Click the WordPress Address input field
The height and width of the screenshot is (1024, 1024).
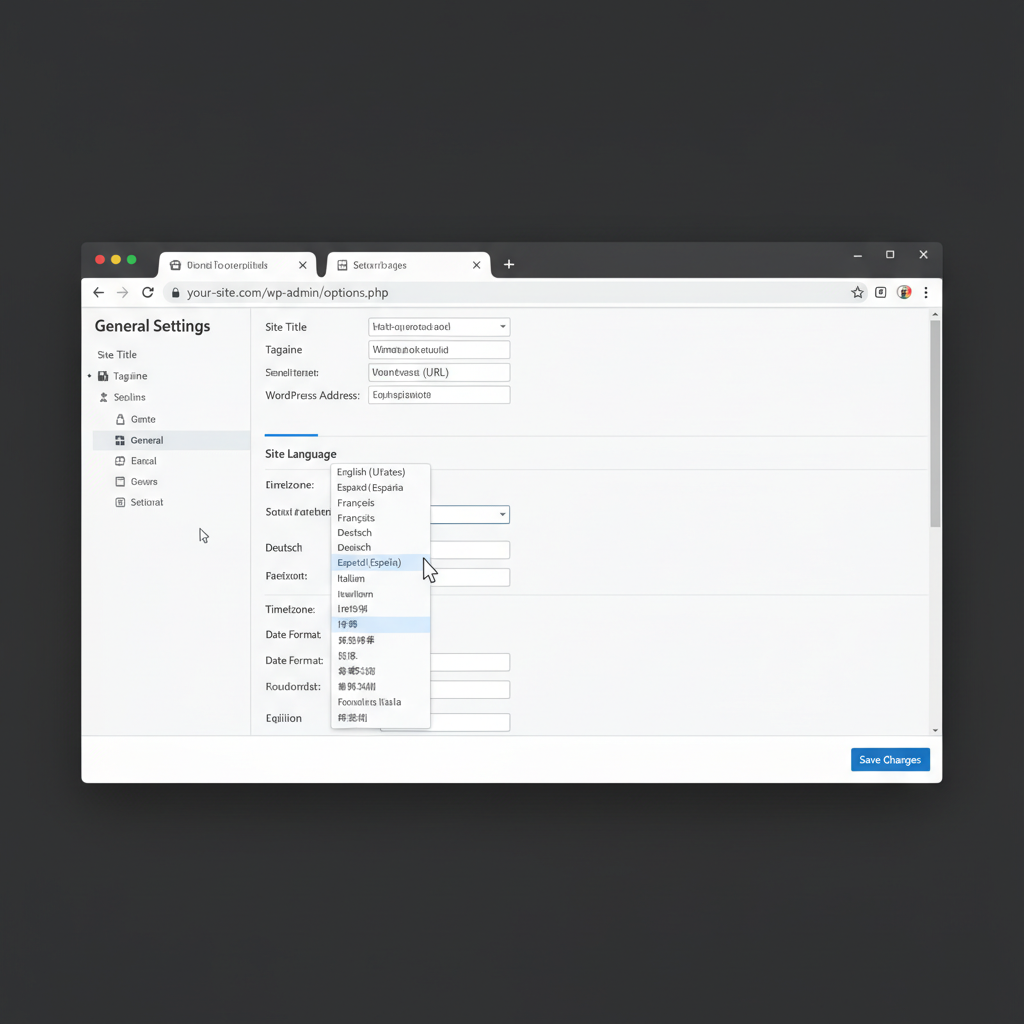[x=439, y=395]
